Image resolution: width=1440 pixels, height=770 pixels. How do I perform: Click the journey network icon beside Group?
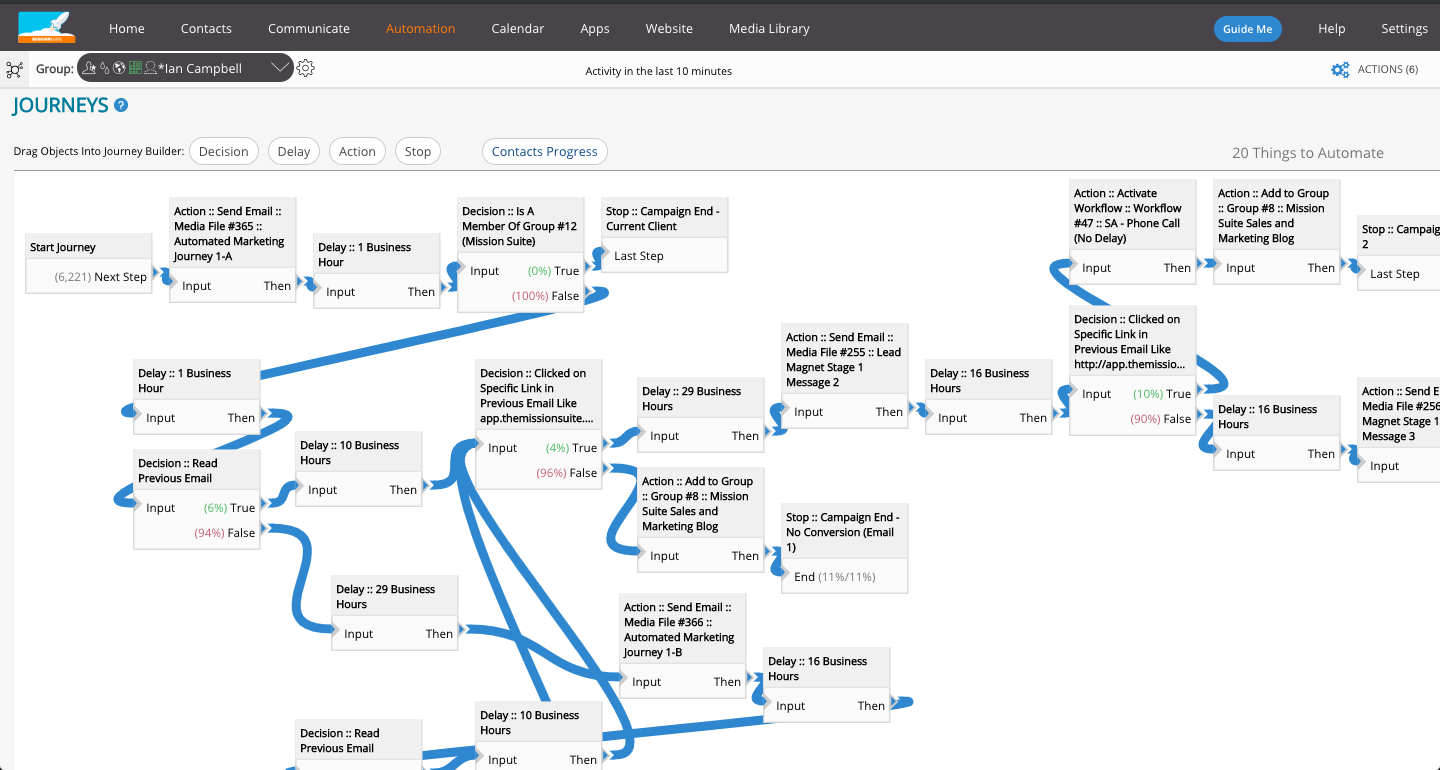(x=14, y=68)
